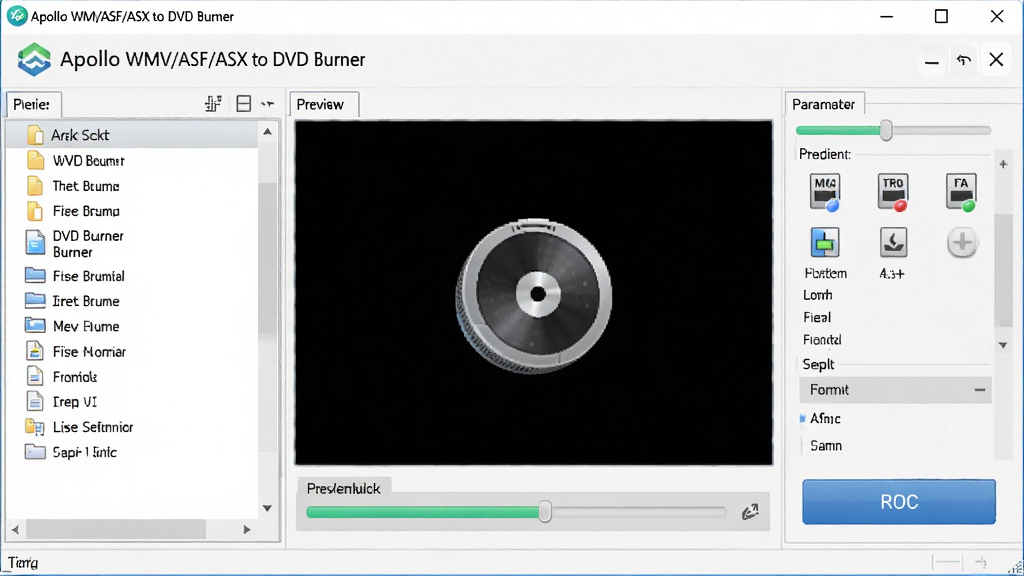Click the parameter panel scroll down arrow
Image resolution: width=1024 pixels, height=576 pixels.
[1003, 345]
